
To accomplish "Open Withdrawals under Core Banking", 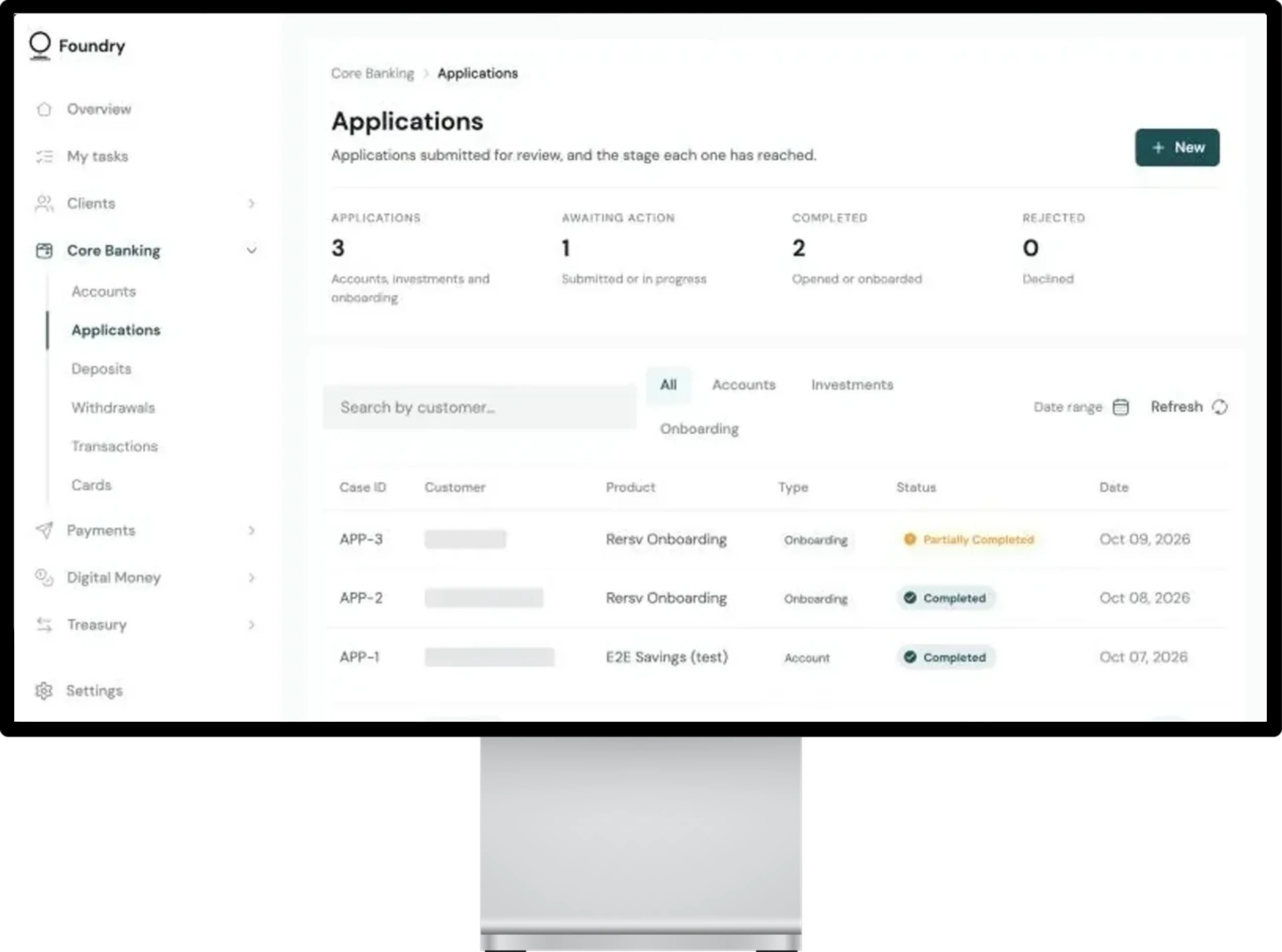I will 113,407.
